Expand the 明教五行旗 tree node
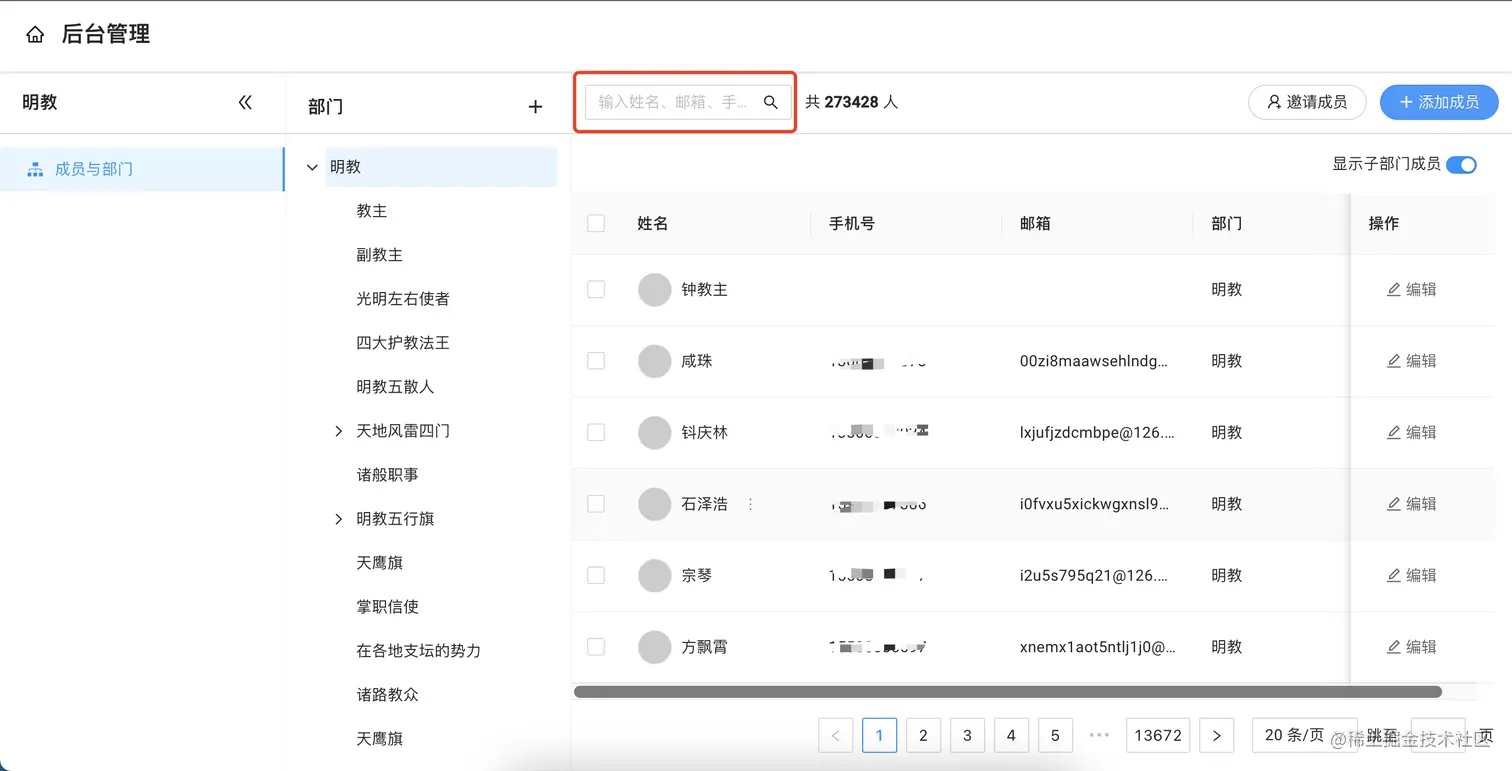 click(x=338, y=519)
